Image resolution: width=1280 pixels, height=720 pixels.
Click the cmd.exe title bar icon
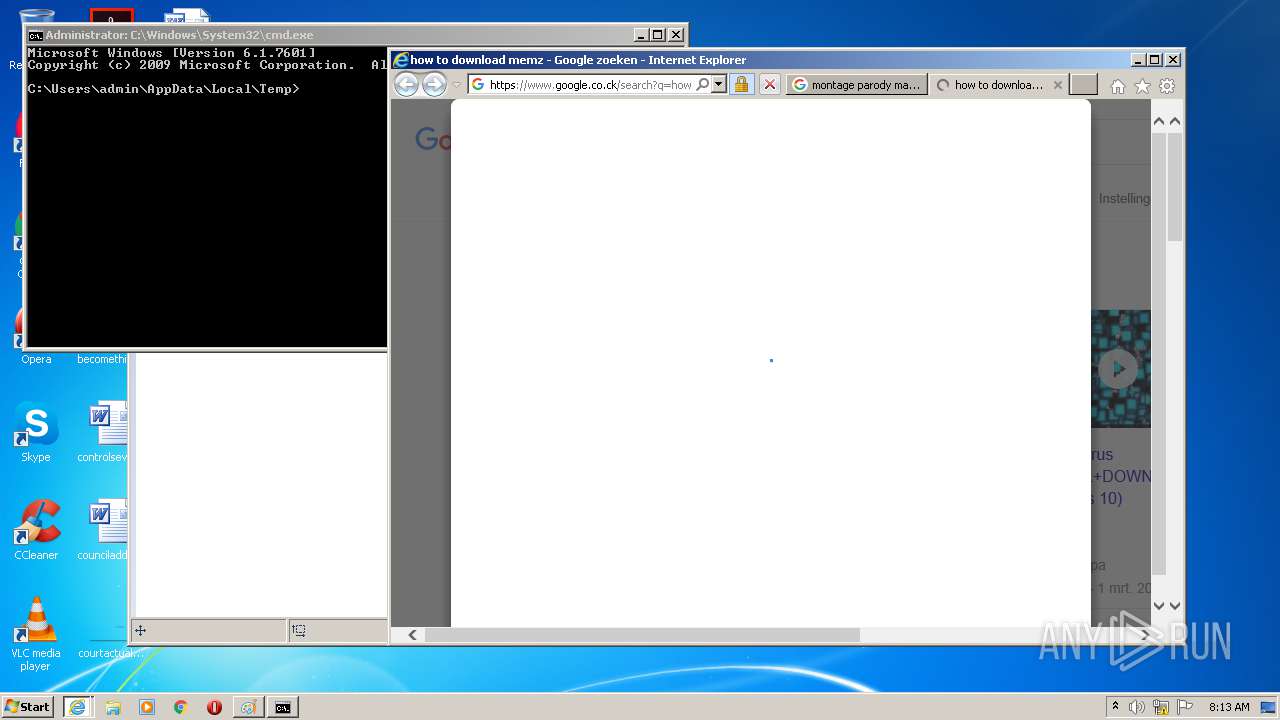pos(35,35)
